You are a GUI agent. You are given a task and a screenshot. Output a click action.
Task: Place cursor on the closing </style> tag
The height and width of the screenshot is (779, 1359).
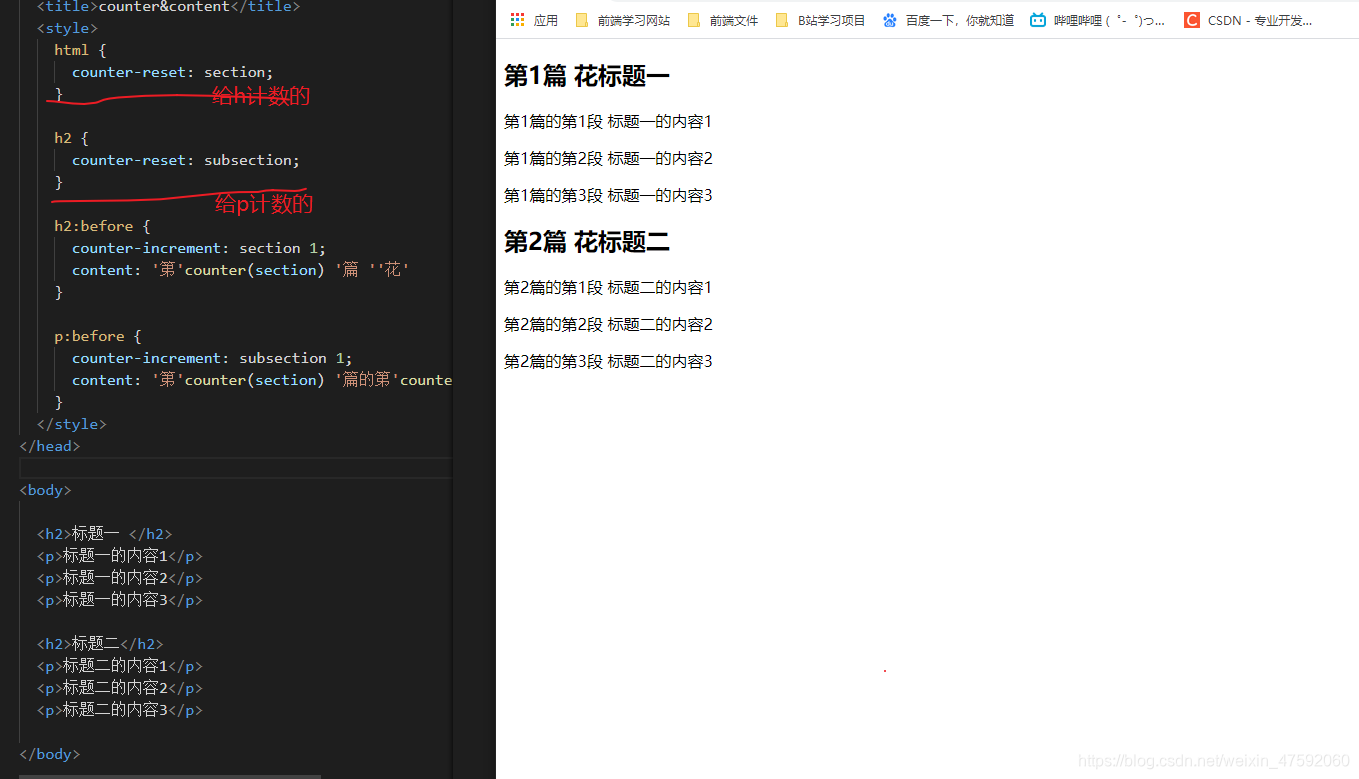pos(71,424)
